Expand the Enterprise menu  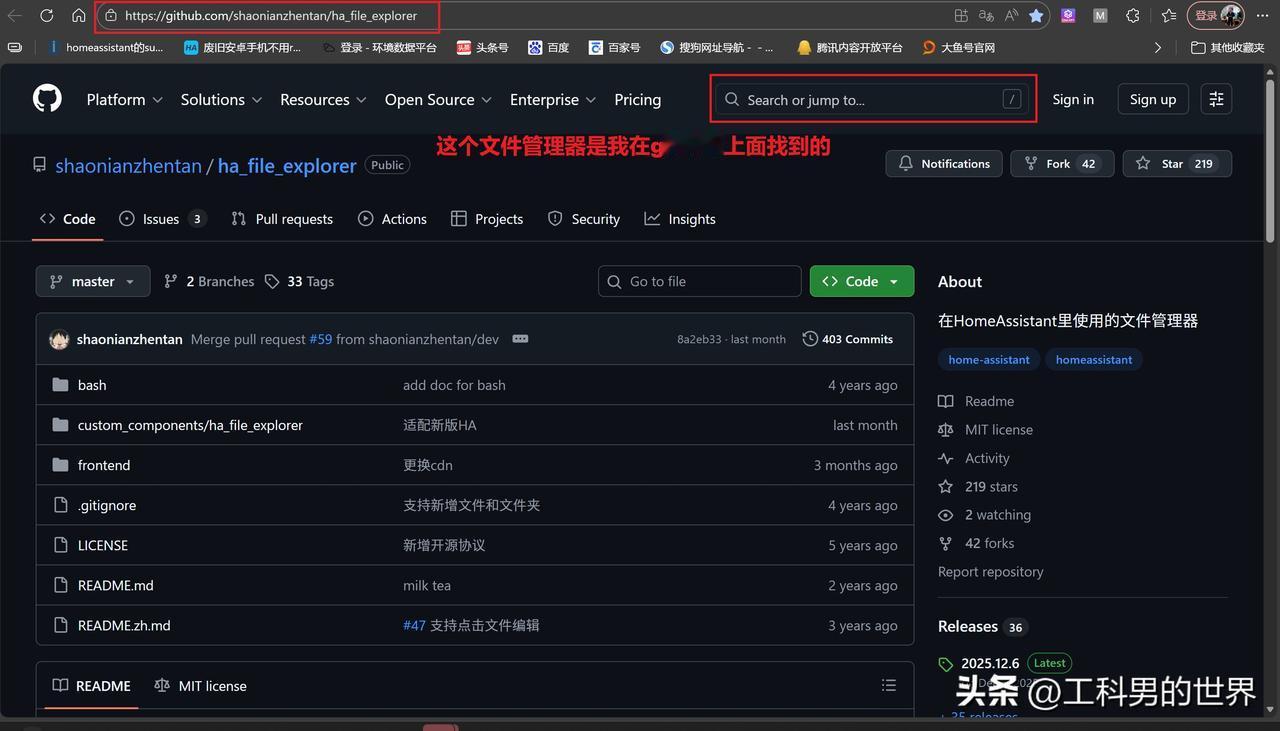tap(553, 99)
